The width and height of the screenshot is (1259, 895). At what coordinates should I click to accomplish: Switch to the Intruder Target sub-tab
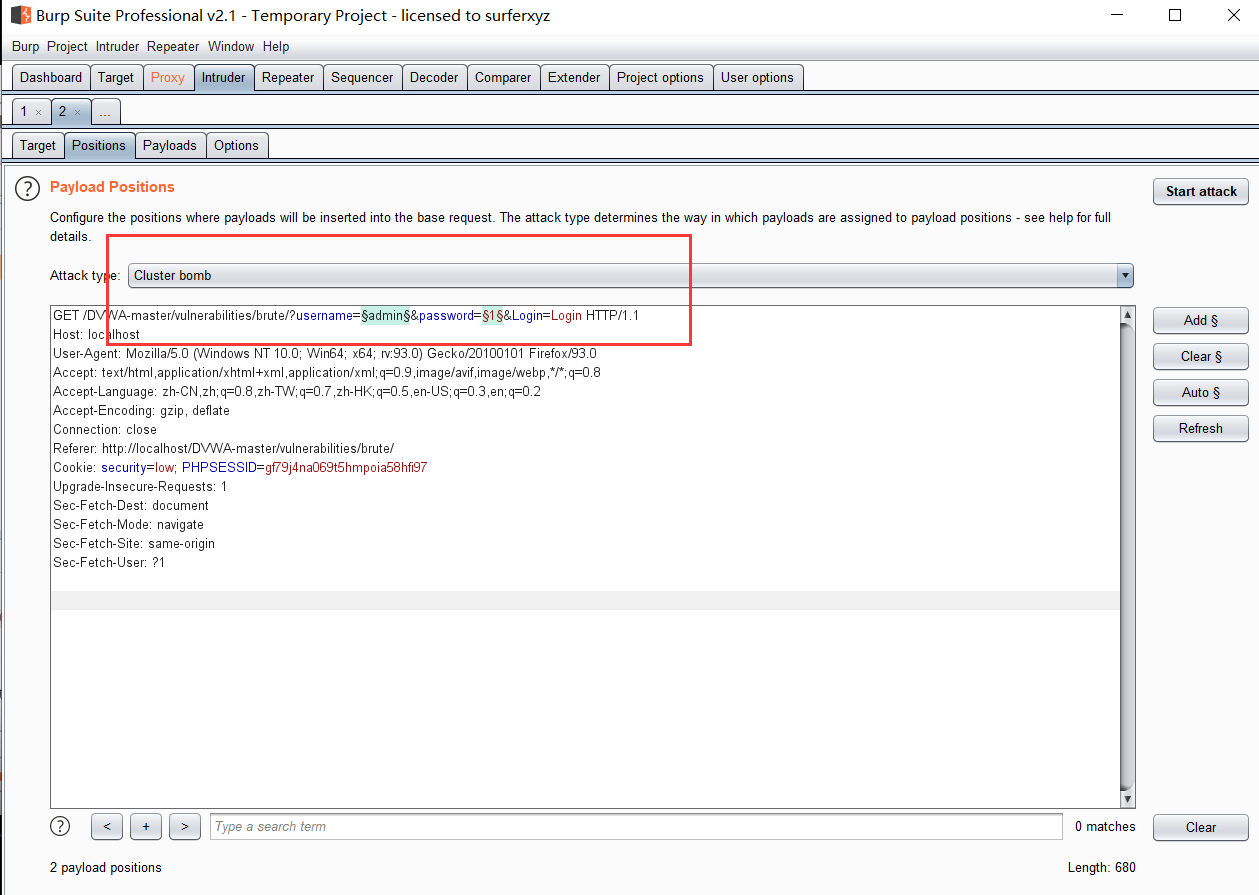[x=38, y=146]
